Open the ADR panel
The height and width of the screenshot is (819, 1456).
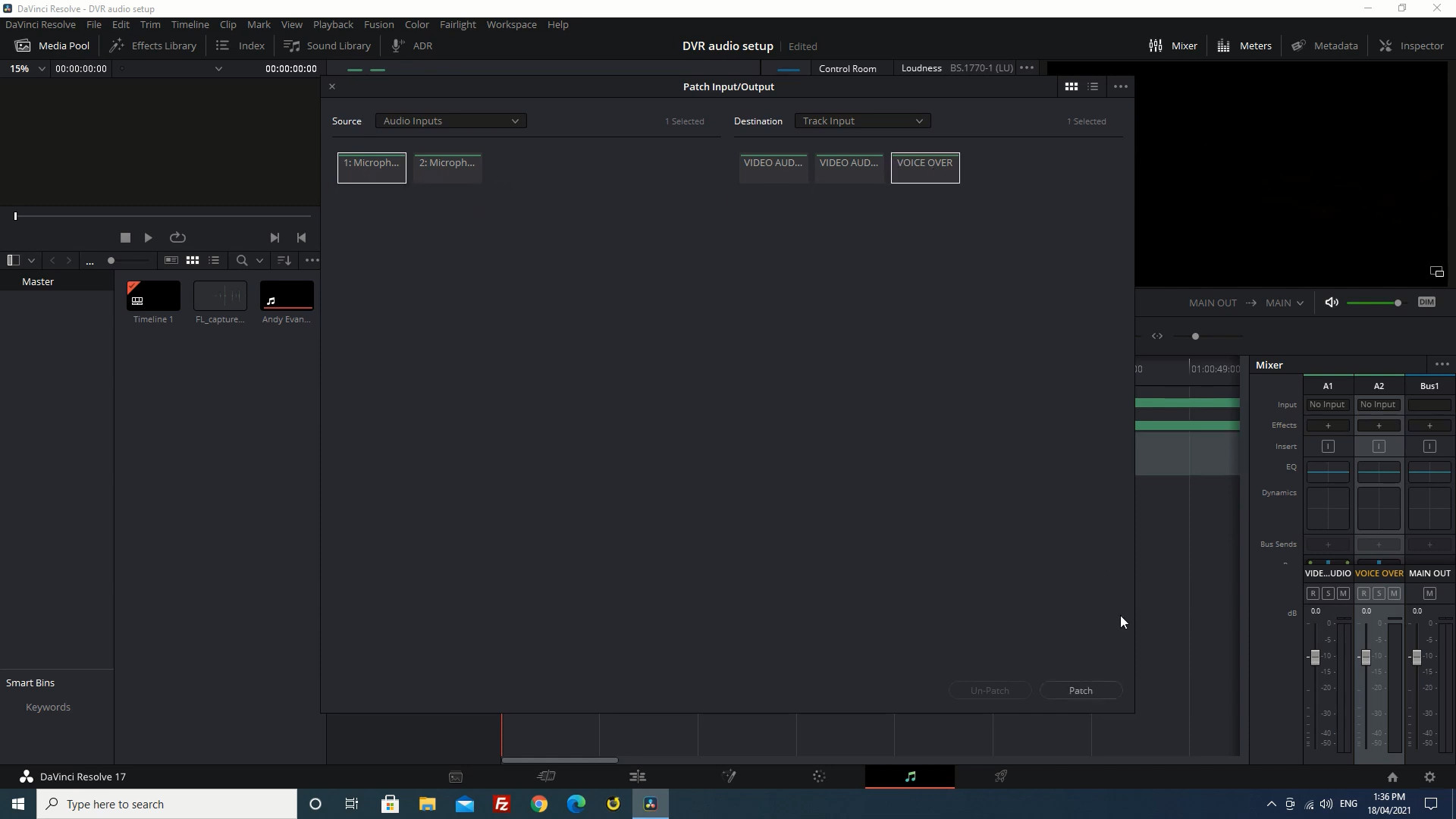(x=412, y=45)
